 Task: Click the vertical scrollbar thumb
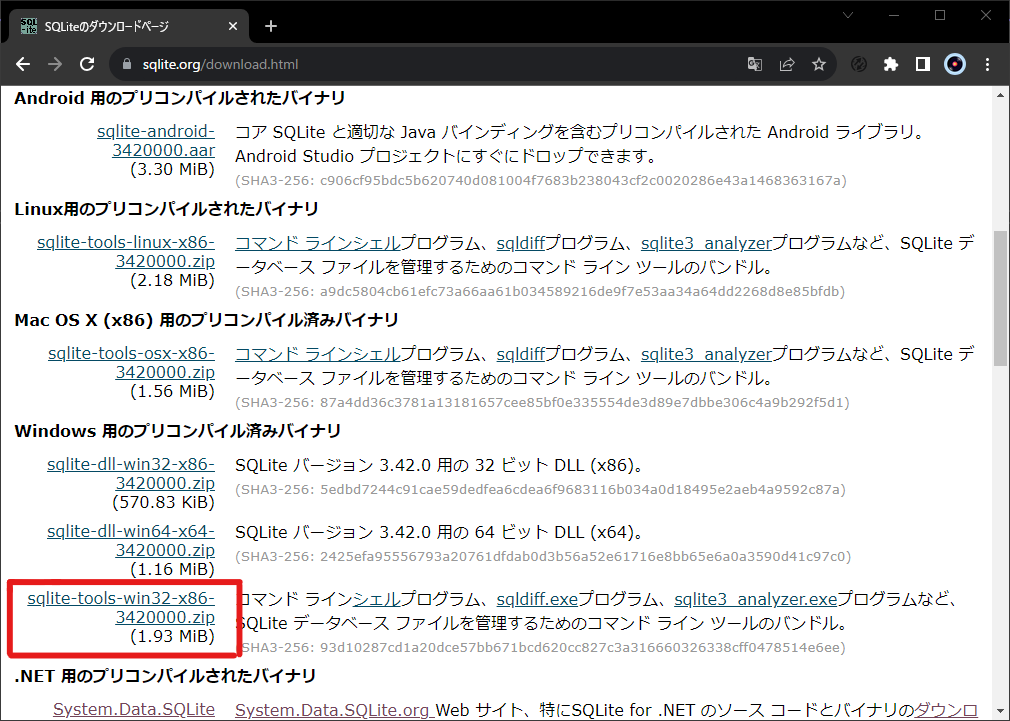1000,298
